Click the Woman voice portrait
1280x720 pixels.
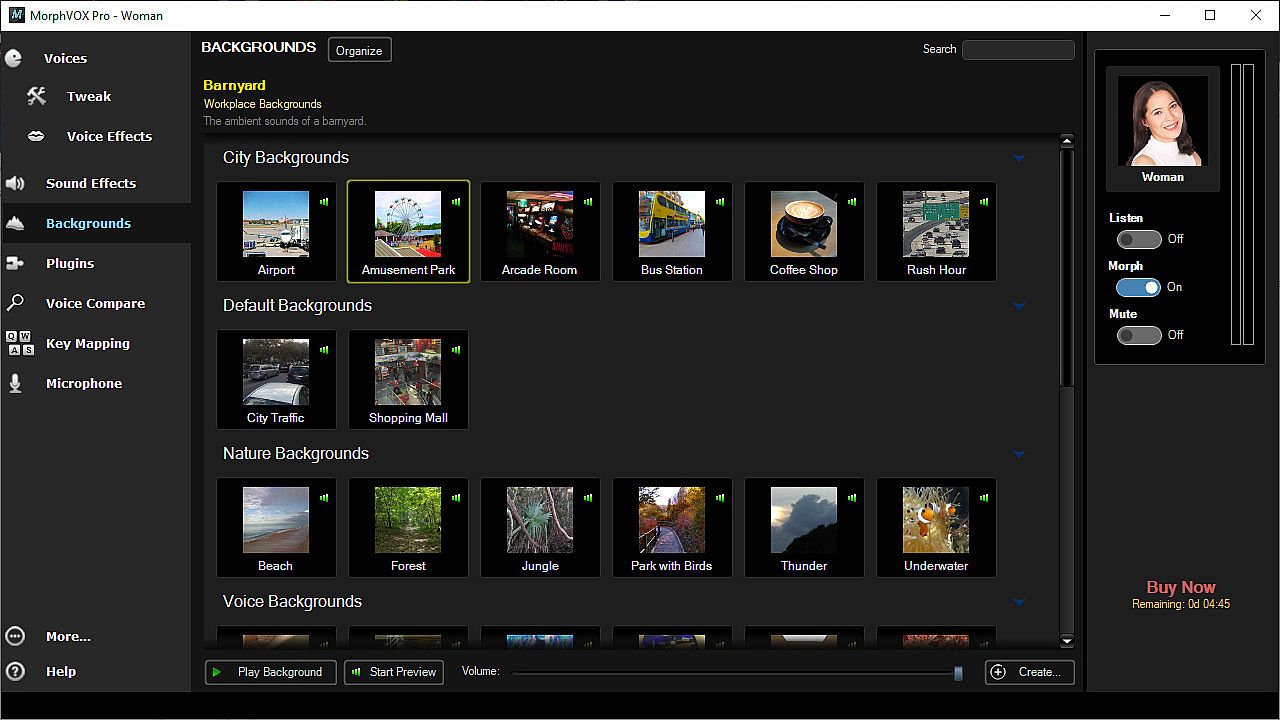click(1163, 122)
